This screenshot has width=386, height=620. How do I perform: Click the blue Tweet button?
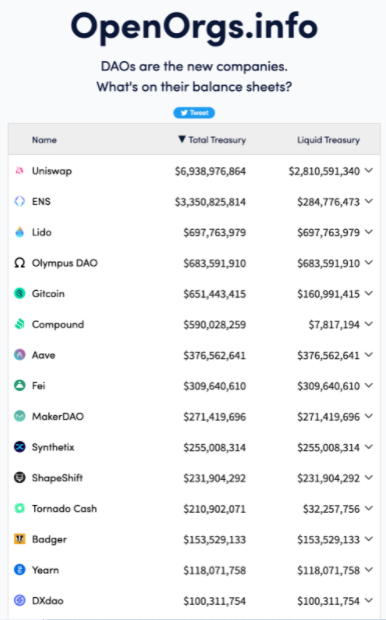[x=194, y=113]
